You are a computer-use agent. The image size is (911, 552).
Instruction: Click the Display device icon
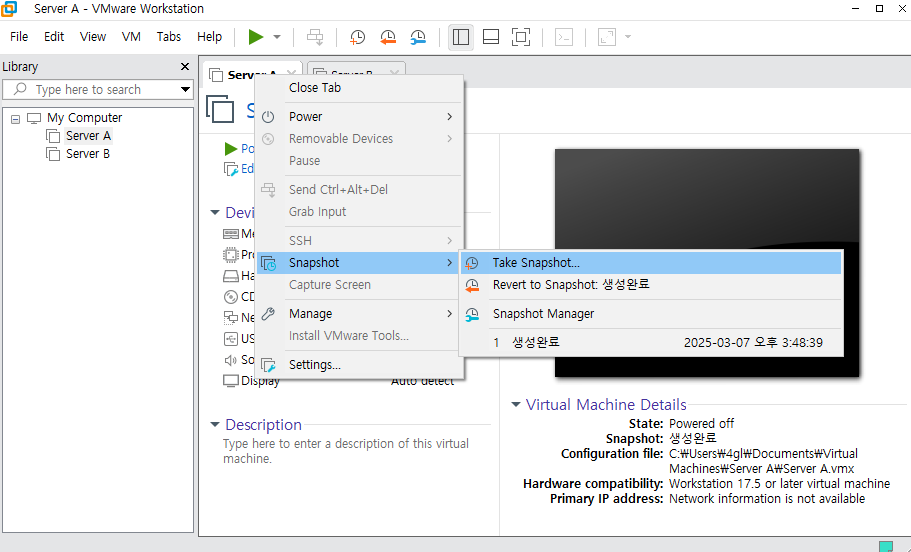[231, 381]
